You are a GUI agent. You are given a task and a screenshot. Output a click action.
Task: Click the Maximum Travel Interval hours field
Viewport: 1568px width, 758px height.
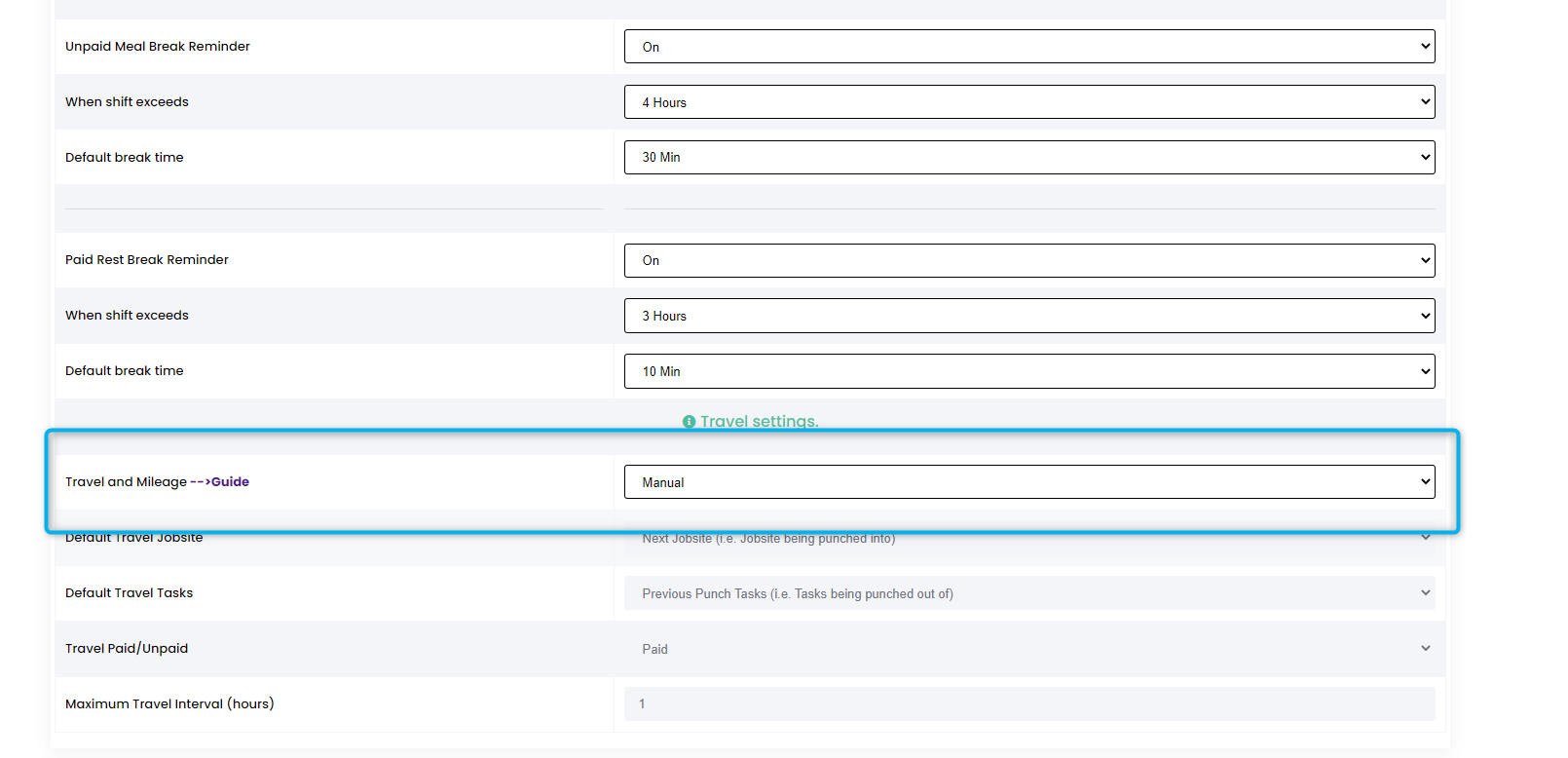point(1029,704)
